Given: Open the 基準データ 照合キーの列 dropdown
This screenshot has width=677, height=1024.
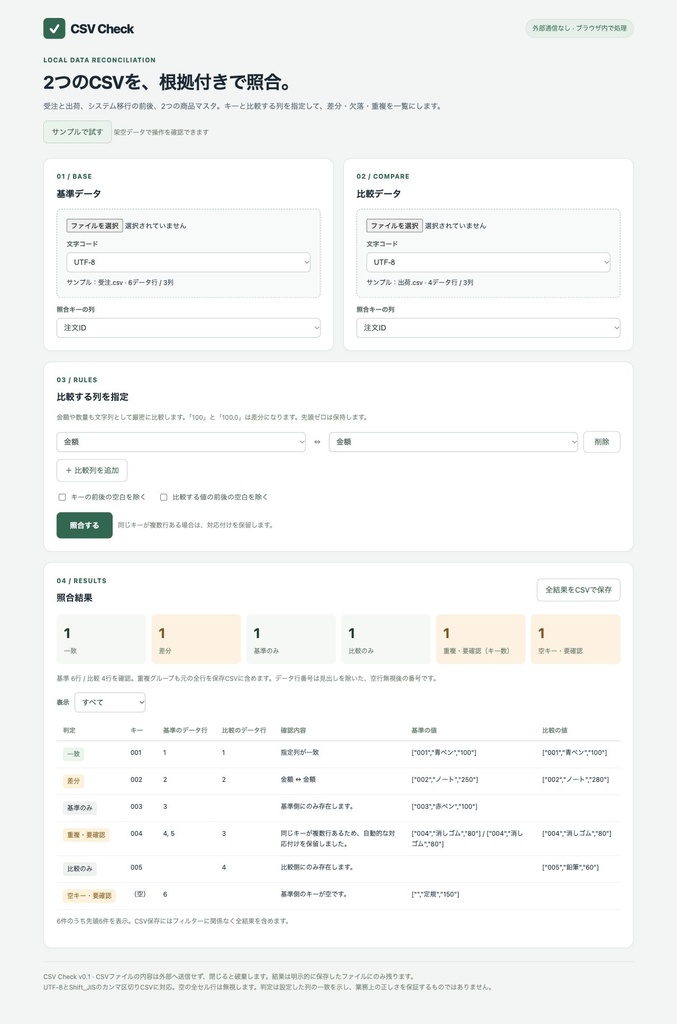Looking at the screenshot, I should coord(189,328).
